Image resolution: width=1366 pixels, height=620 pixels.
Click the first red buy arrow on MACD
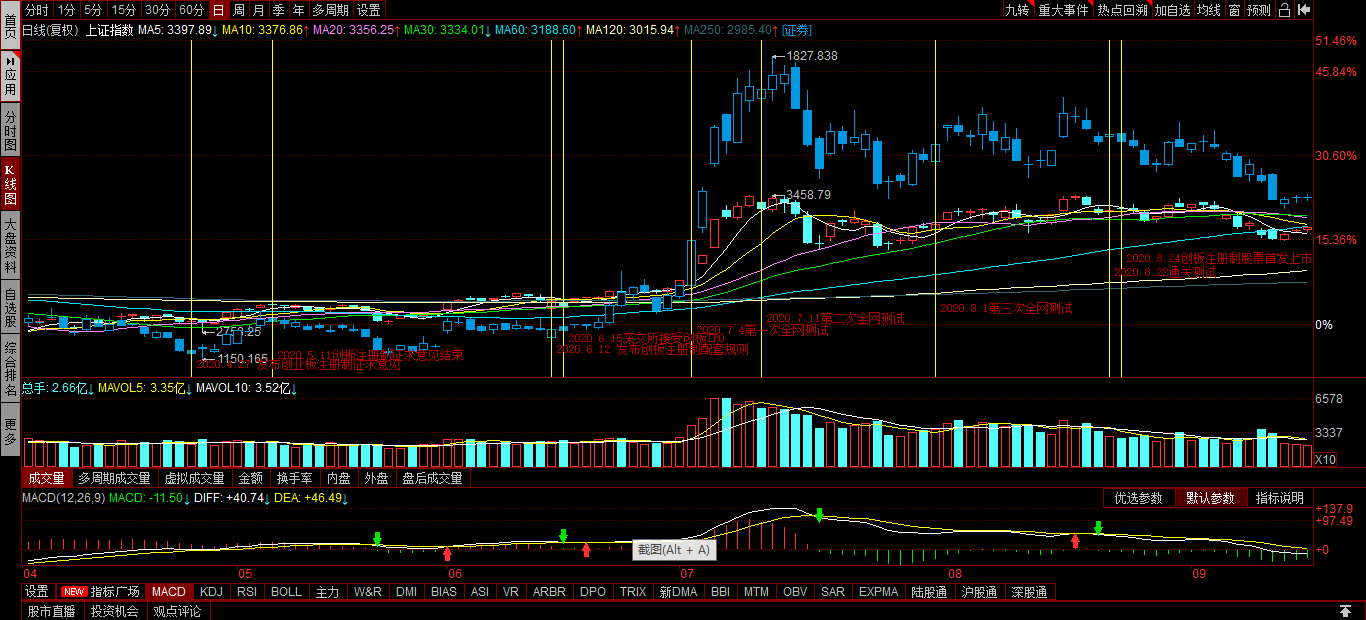(447, 552)
